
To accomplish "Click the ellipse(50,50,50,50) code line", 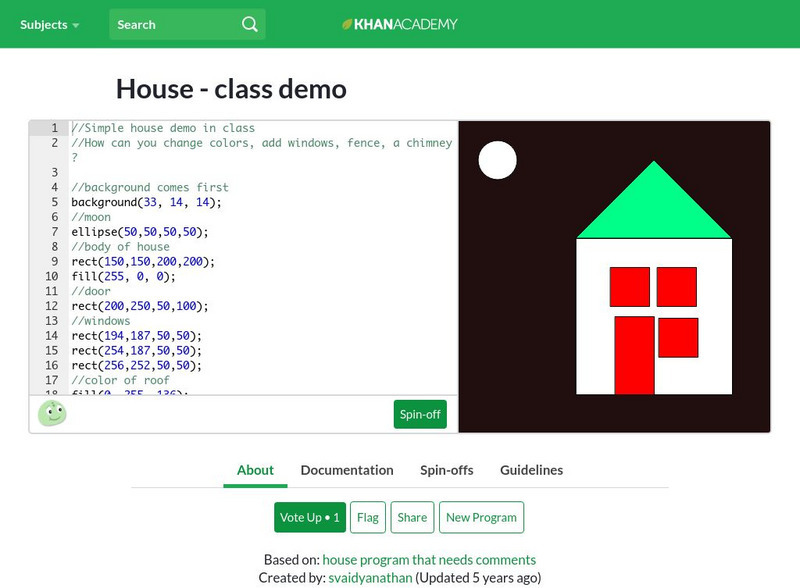I will click(x=140, y=232).
